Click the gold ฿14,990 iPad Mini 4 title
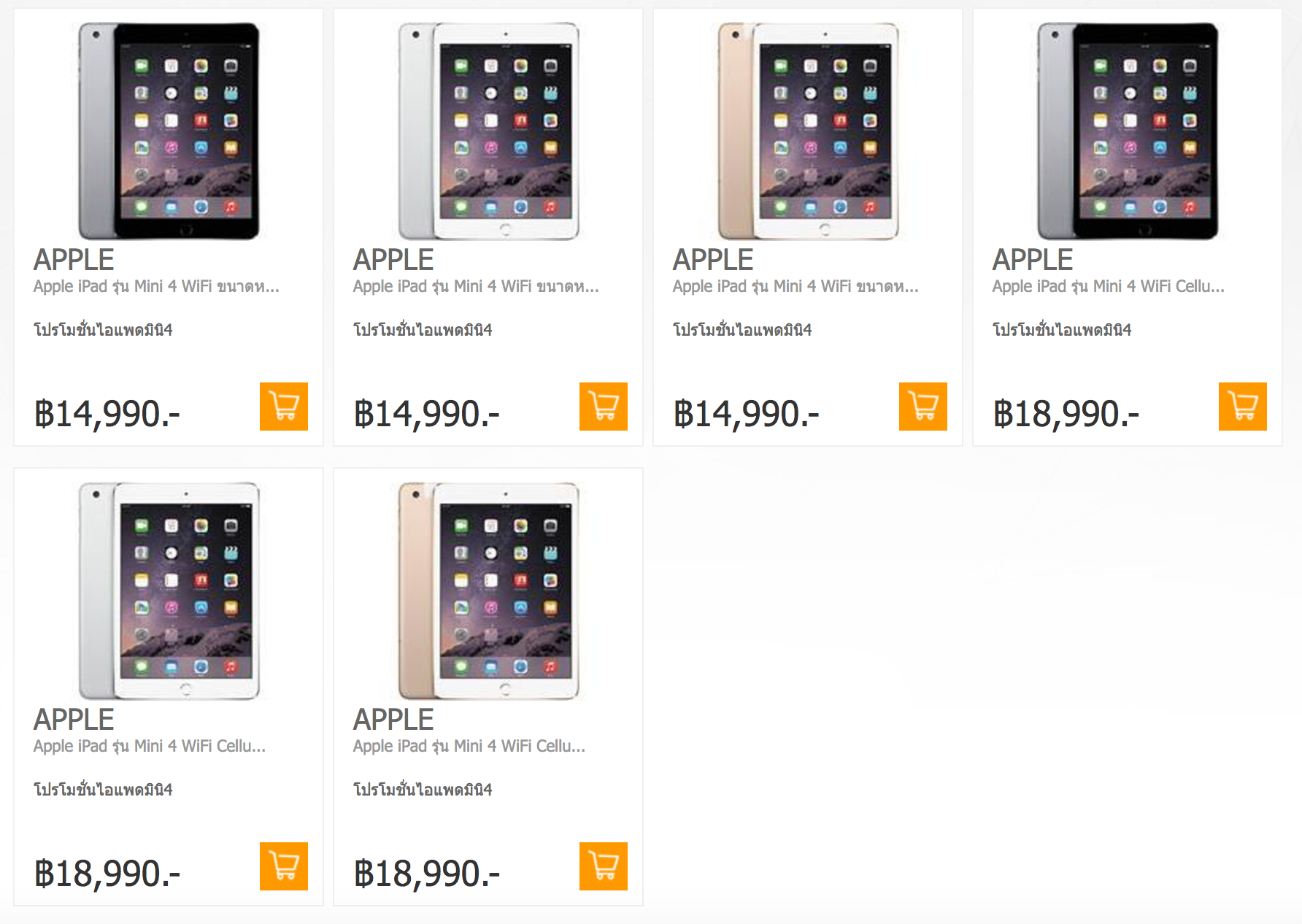1302x924 pixels. pos(796,287)
